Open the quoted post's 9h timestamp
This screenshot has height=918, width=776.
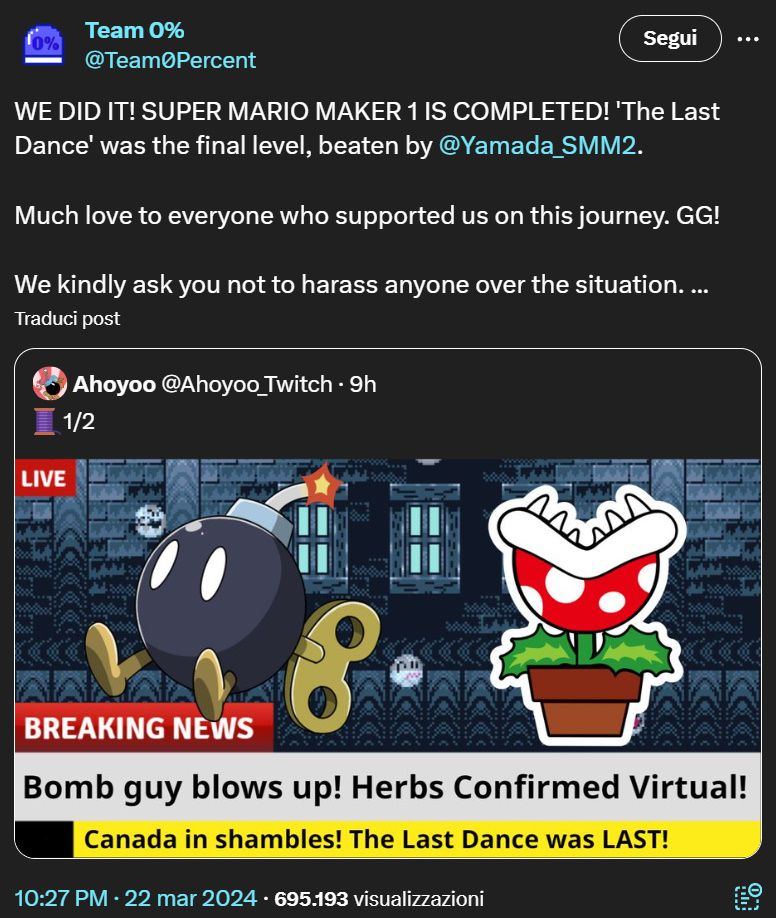(x=363, y=385)
